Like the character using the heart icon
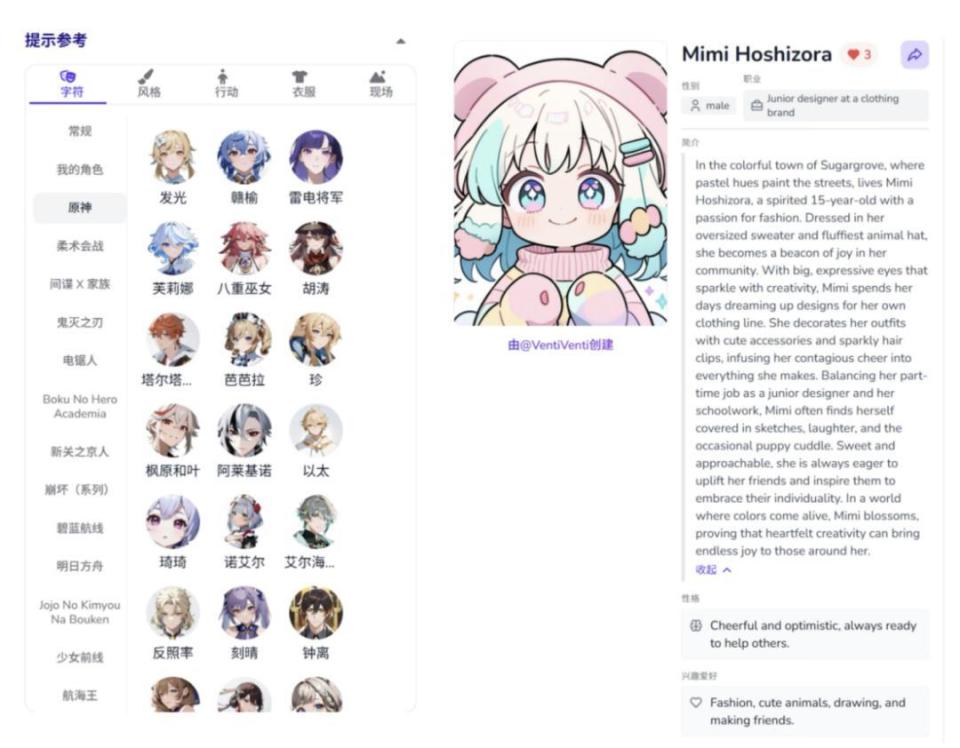 pos(853,54)
